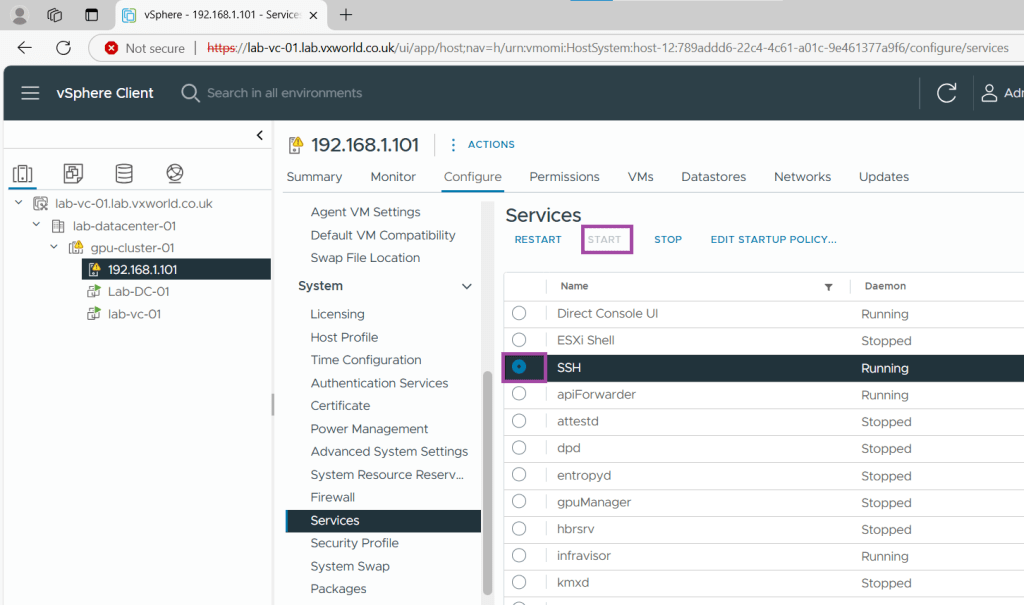Select the Direct Console UI radio button
1024x605 pixels.
(x=519, y=313)
